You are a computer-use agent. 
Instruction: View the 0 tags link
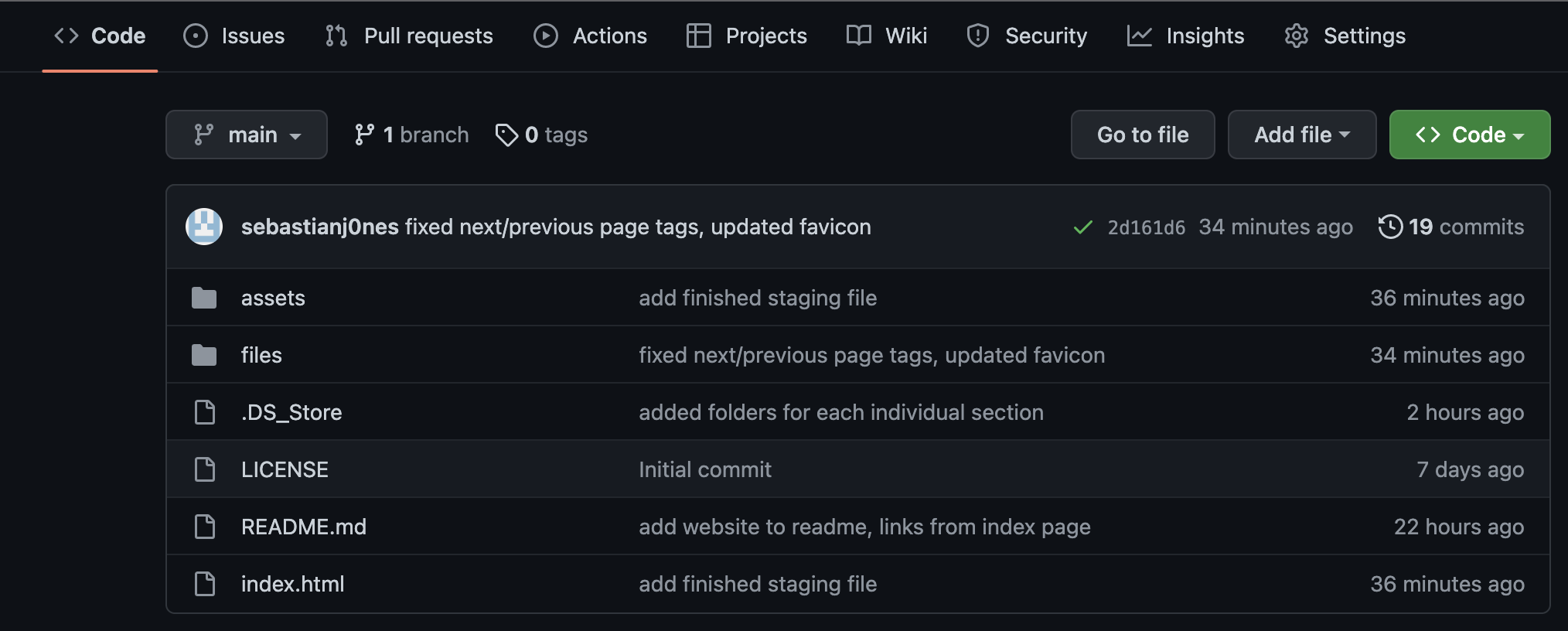coord(541,135)
